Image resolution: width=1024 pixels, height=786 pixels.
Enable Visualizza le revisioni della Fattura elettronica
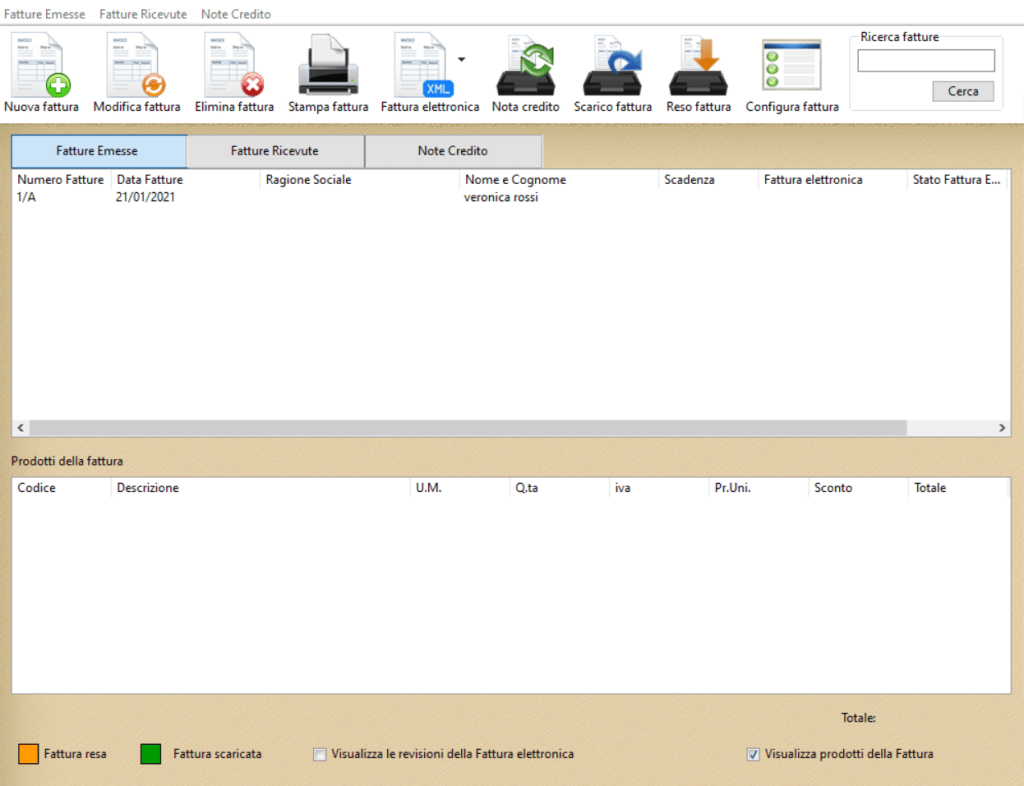(x=320, y=755)
